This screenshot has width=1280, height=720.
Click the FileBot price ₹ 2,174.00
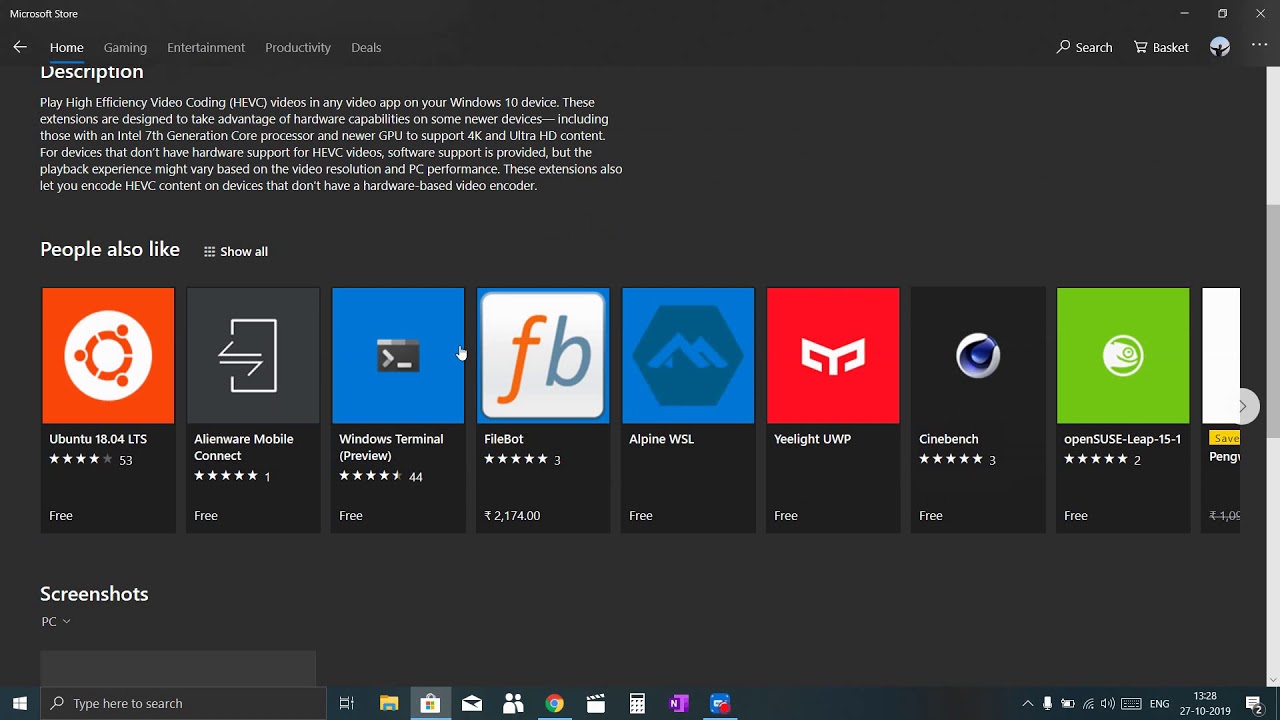(x=512, y=516)
